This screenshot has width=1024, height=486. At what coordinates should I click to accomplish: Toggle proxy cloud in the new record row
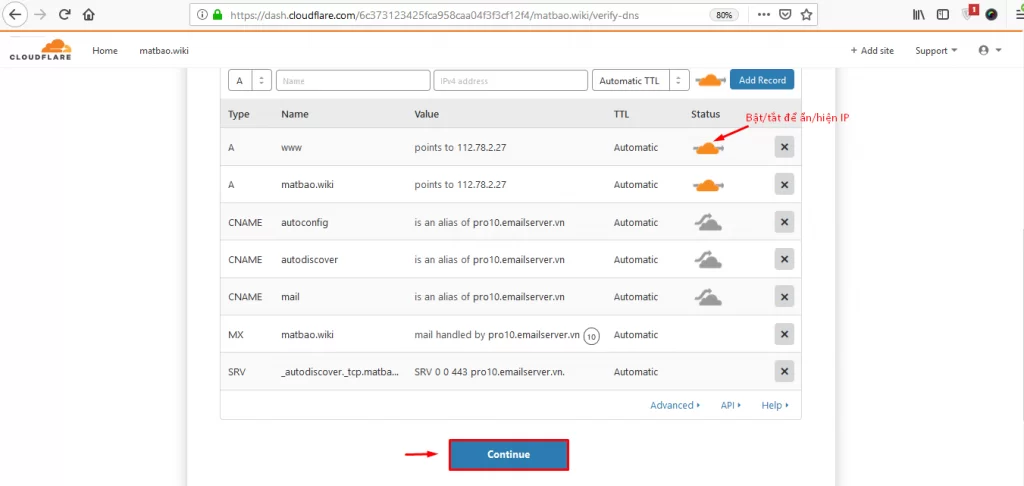coord(710,80)
